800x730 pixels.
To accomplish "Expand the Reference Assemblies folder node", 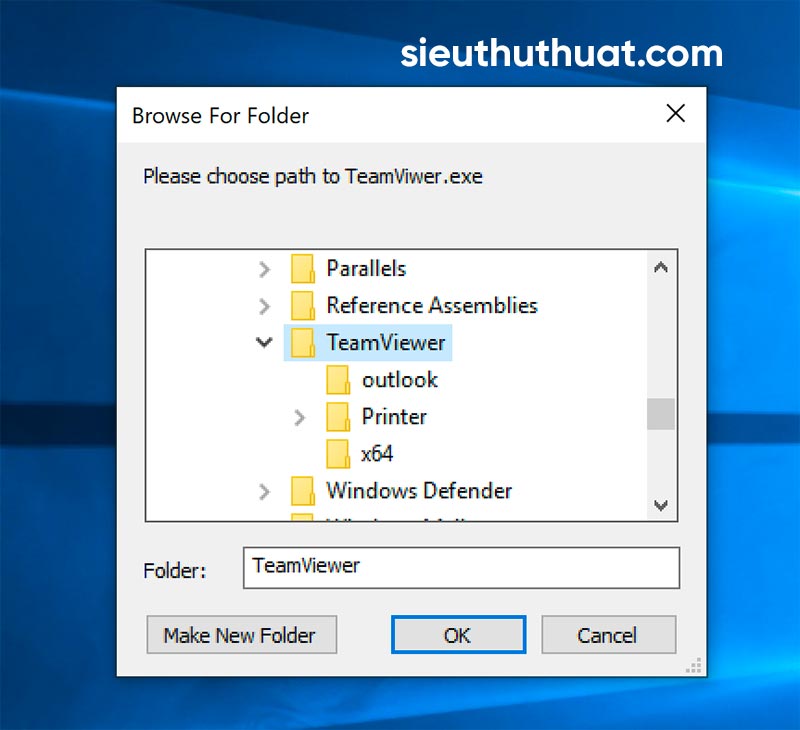I will point(264,306).
